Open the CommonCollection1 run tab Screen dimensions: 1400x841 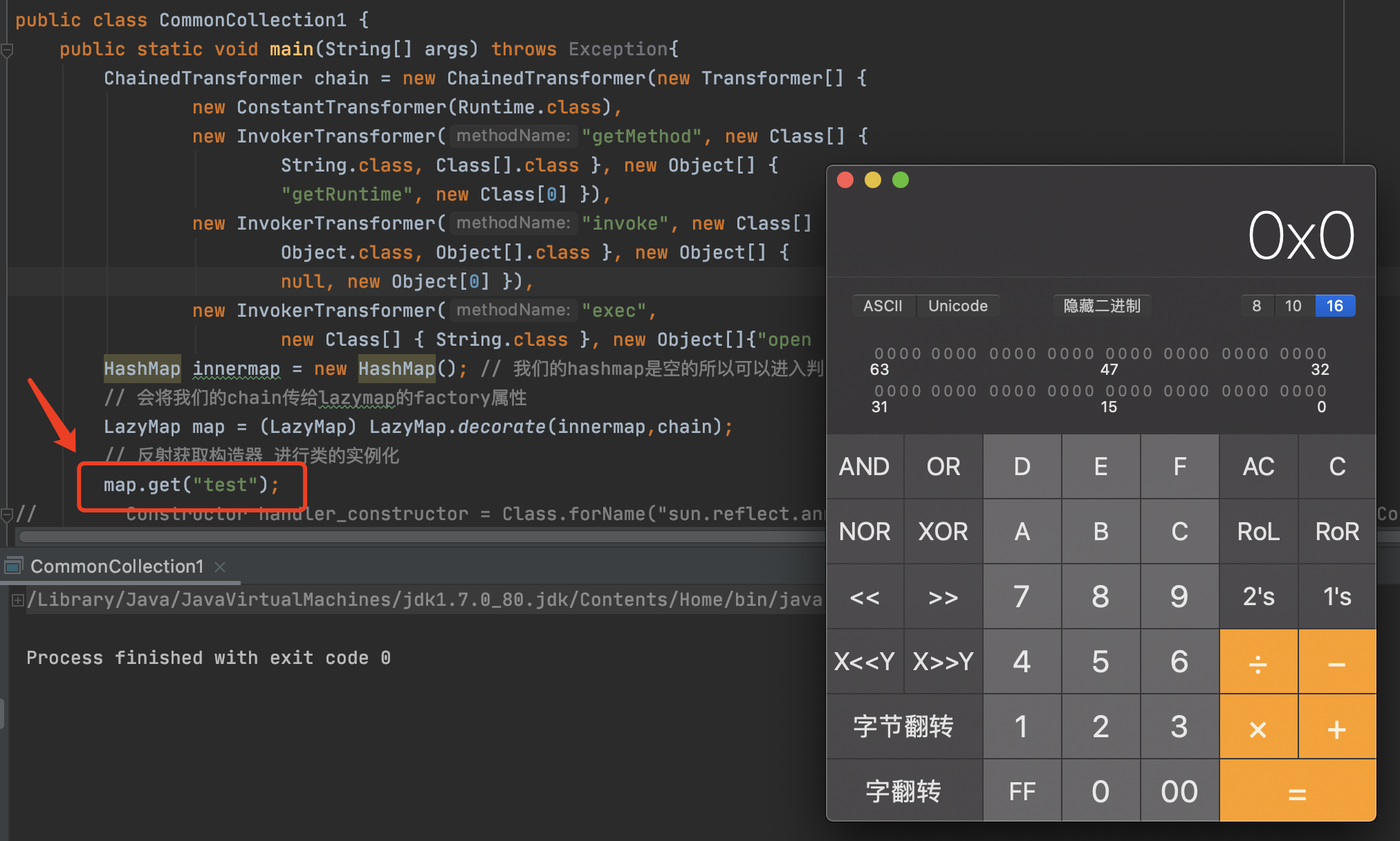[116, 566]
